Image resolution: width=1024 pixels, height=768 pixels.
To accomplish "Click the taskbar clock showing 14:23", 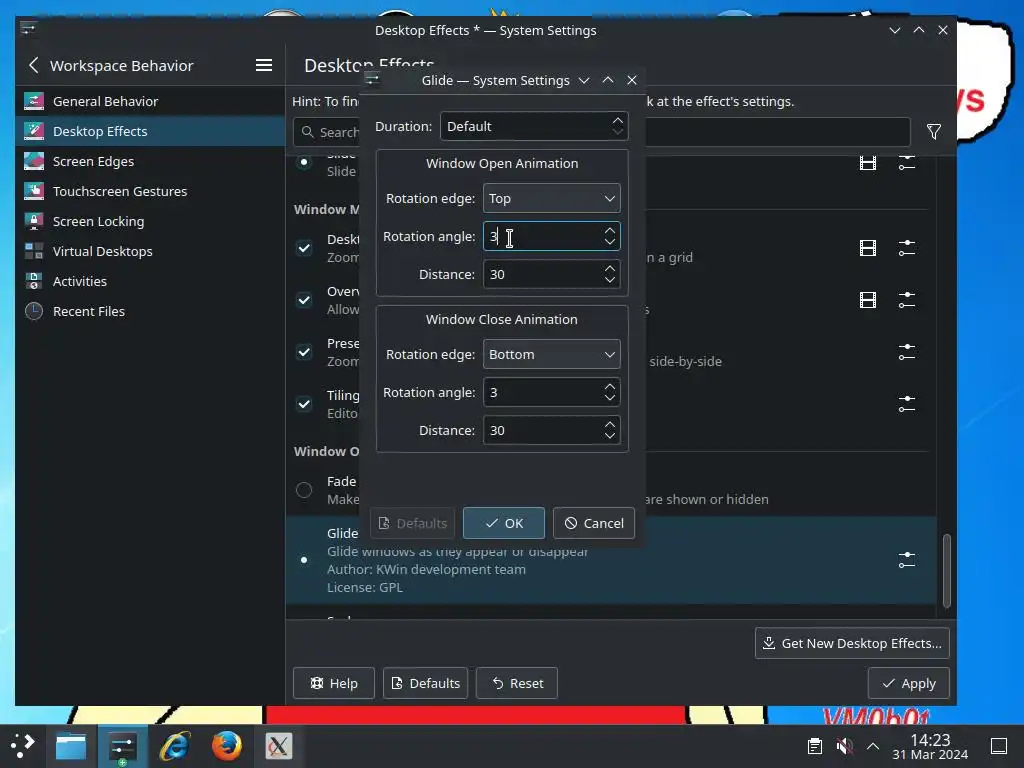I will (x=930, y=746).
